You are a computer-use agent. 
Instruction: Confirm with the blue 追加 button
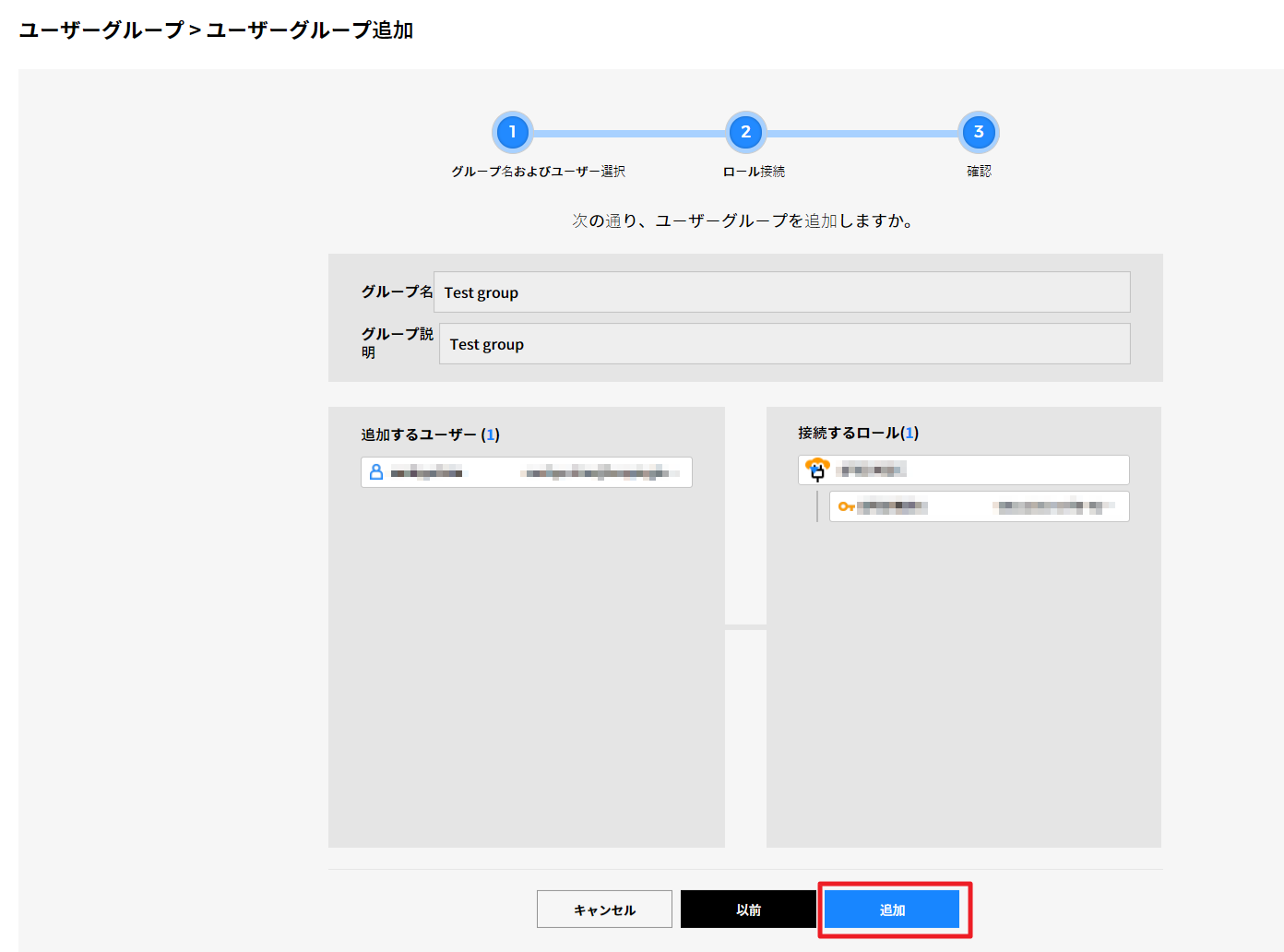892,910
